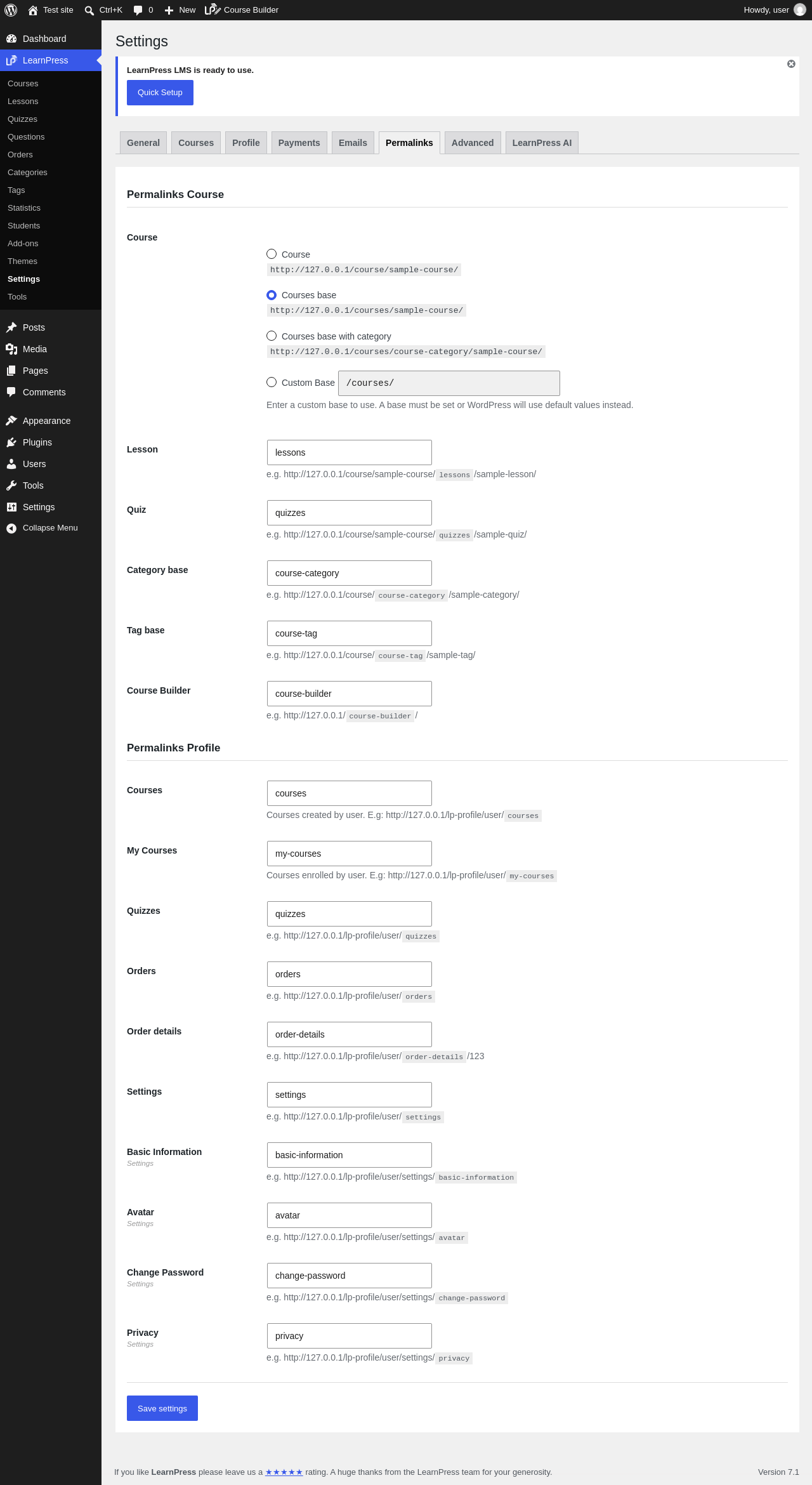Open Lessons in the LearnPress submenu
Image resolution: width=812 pixels, height=1485 pixels.
(23, 102)
